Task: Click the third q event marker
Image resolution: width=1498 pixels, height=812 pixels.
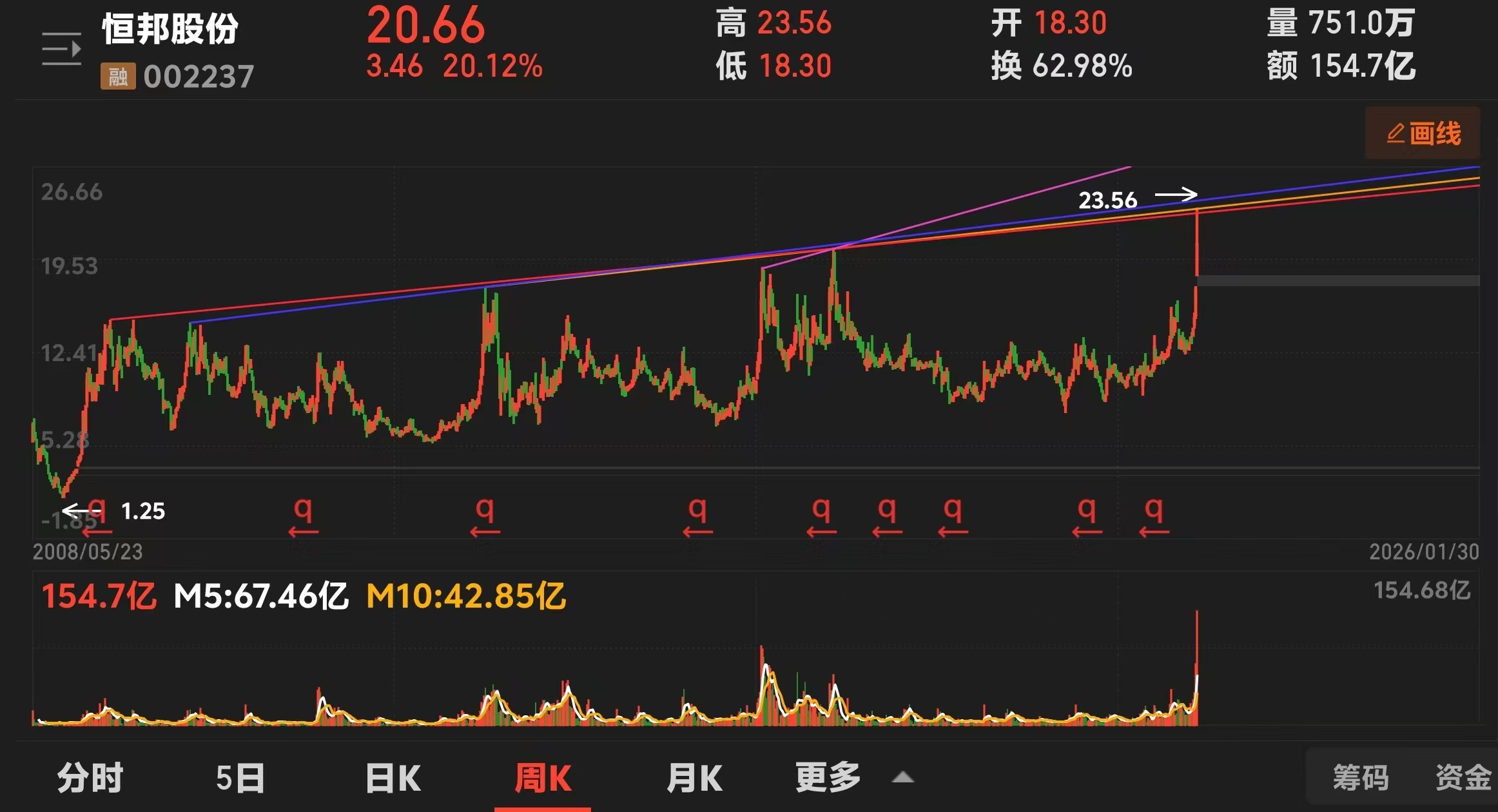Action: click(x=485, y=511)
